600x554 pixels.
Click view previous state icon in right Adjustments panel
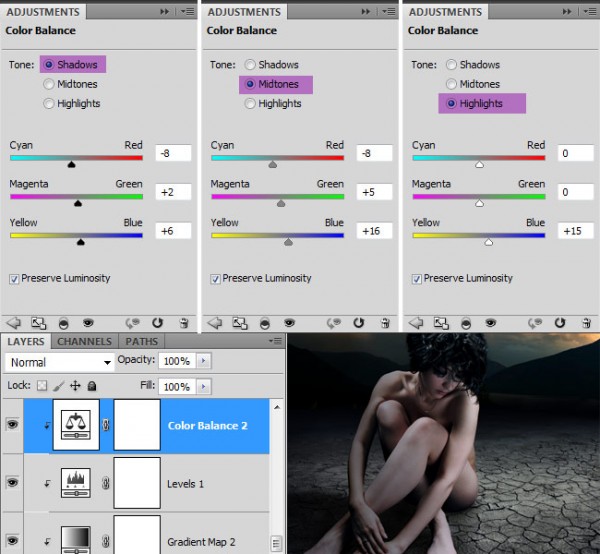click(x=535, y=323)
